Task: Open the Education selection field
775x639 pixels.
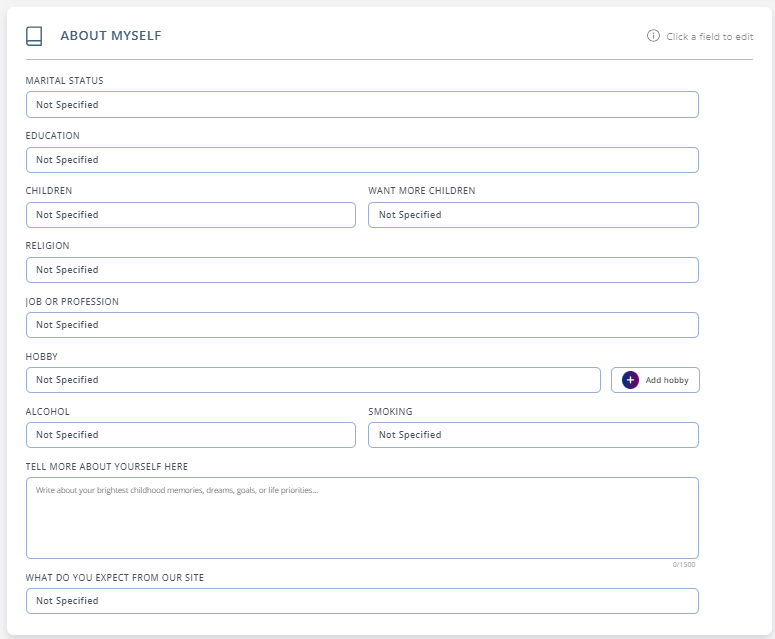Action: [x=362, y=160]
